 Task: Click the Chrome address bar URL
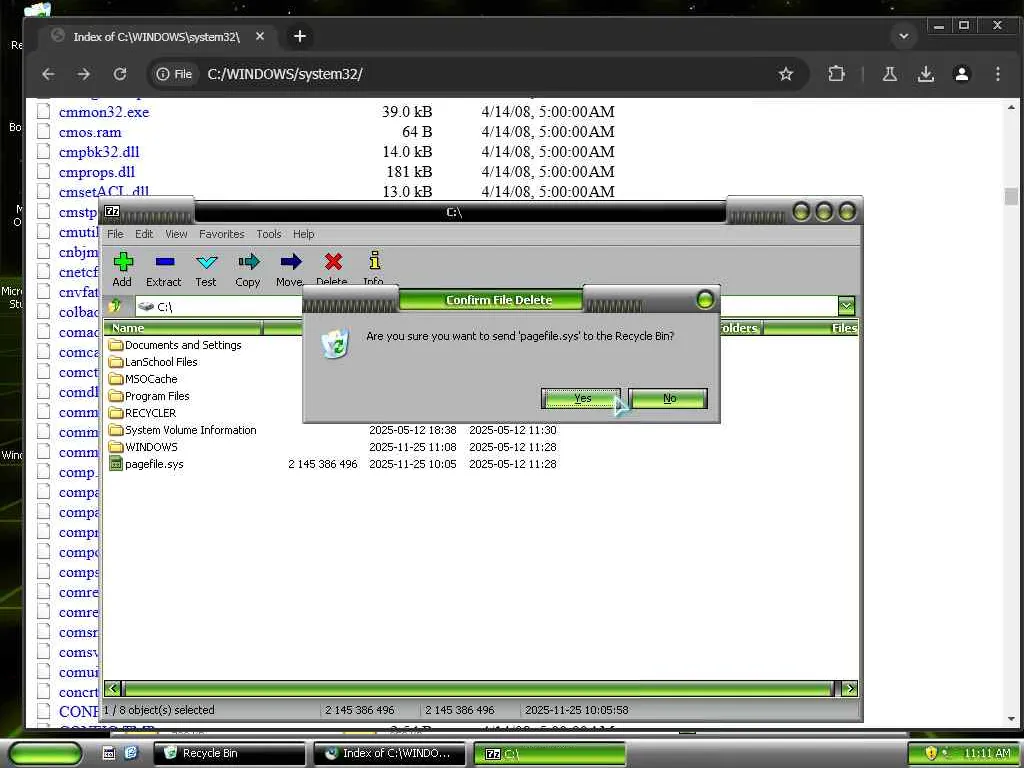tap(285, 74)
